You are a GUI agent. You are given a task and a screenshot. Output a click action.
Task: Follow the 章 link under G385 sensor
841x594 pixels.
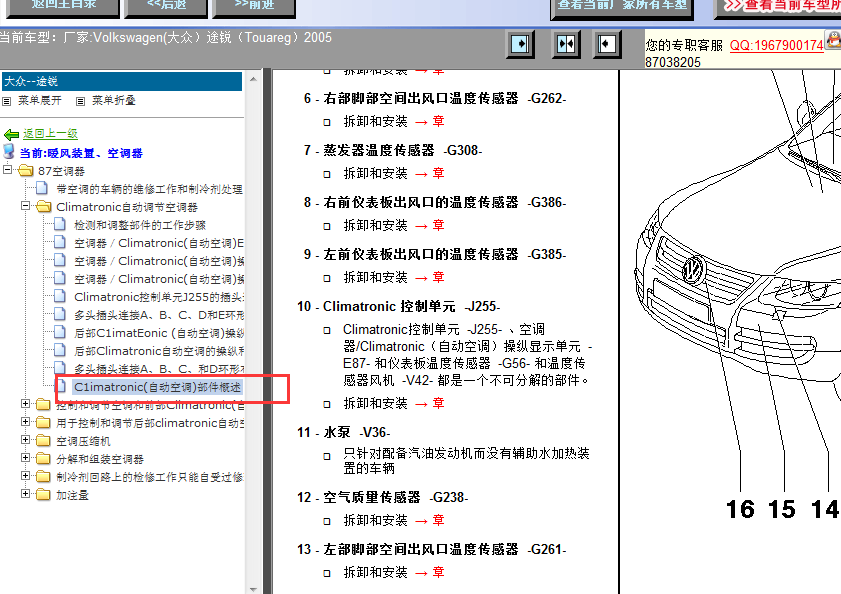(438, 277)
